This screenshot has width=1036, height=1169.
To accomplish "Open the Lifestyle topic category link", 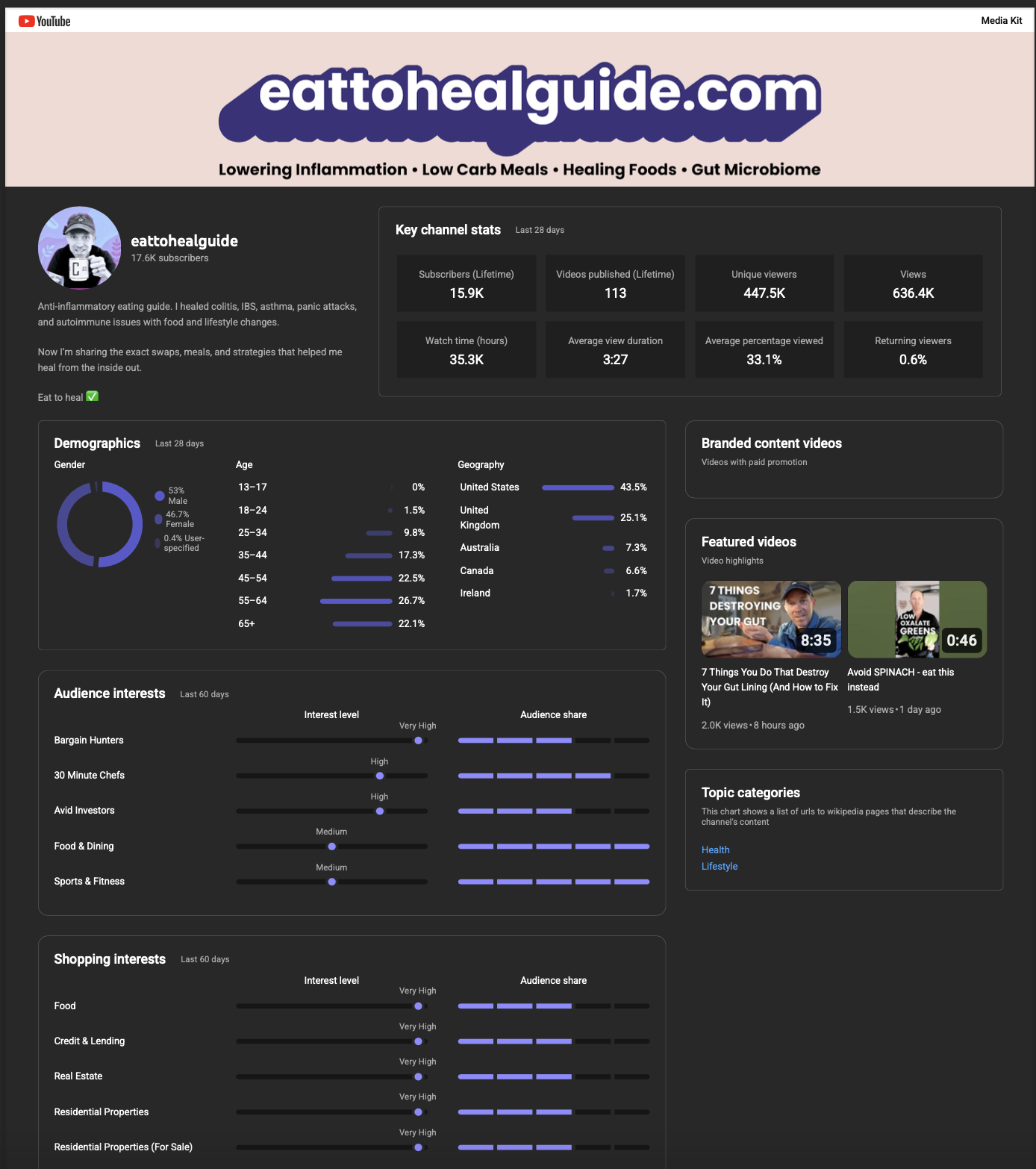I will click(720, 866).
